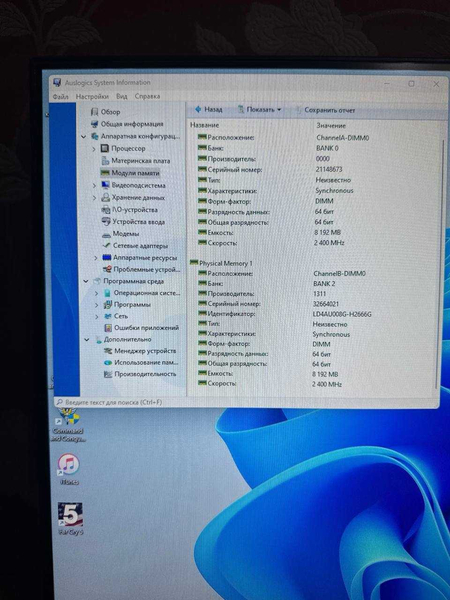Select the Проблемные устройства icon
This screenshot has width=450, height=600.
pyautogui.click(x=108, y=269)
